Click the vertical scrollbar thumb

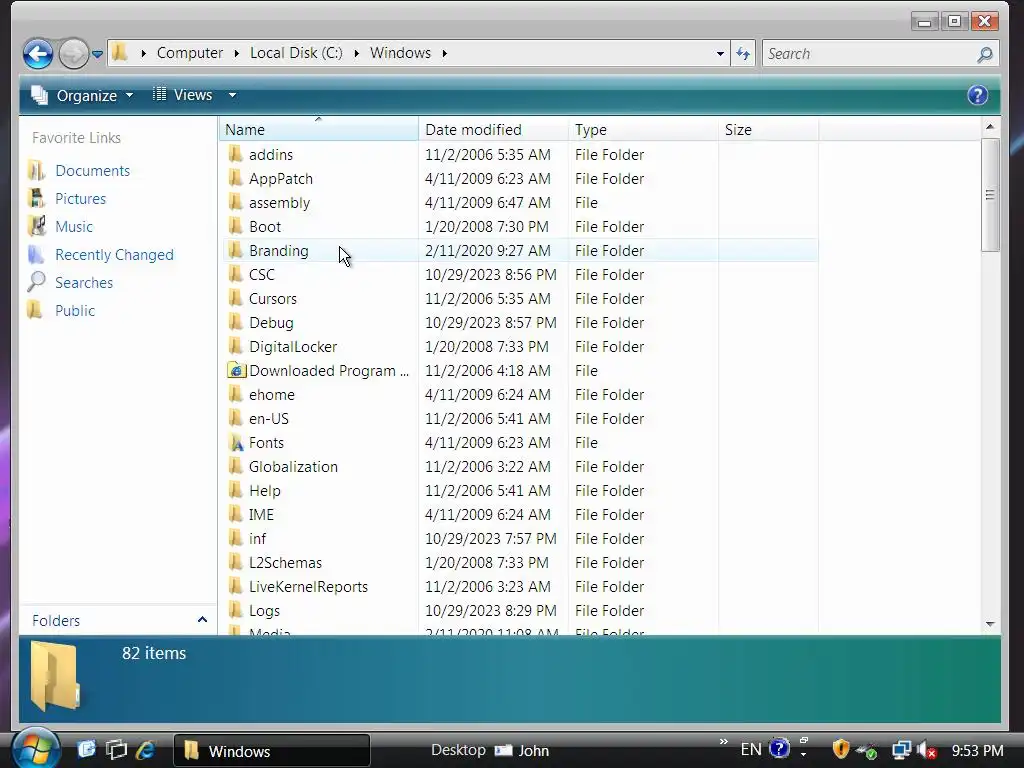click(990, 195)
